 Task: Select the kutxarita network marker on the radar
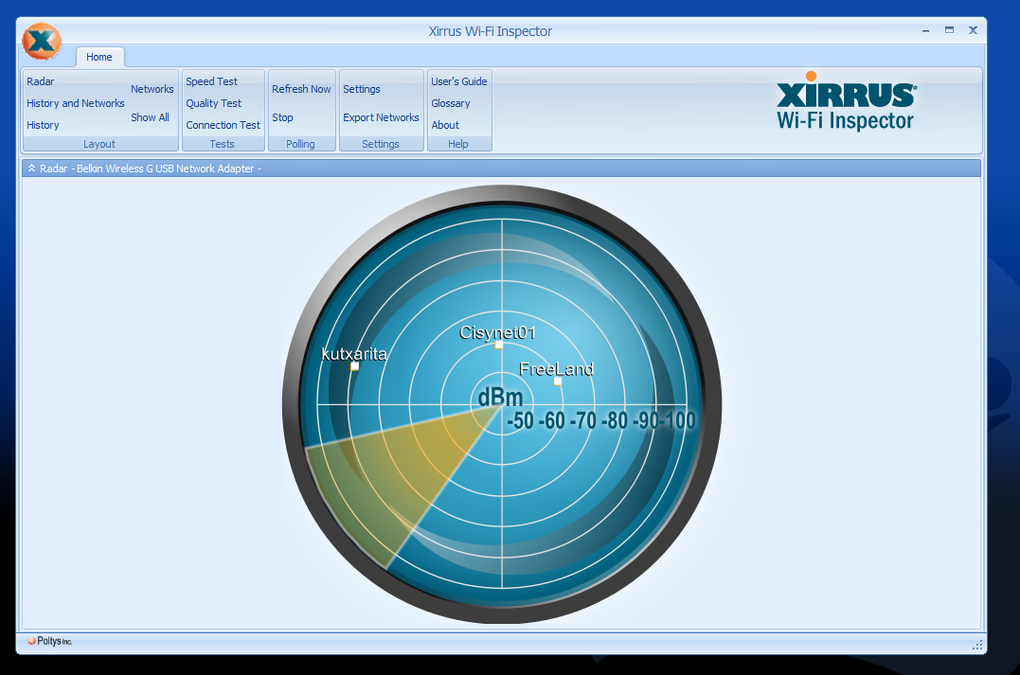pos(355,366)
